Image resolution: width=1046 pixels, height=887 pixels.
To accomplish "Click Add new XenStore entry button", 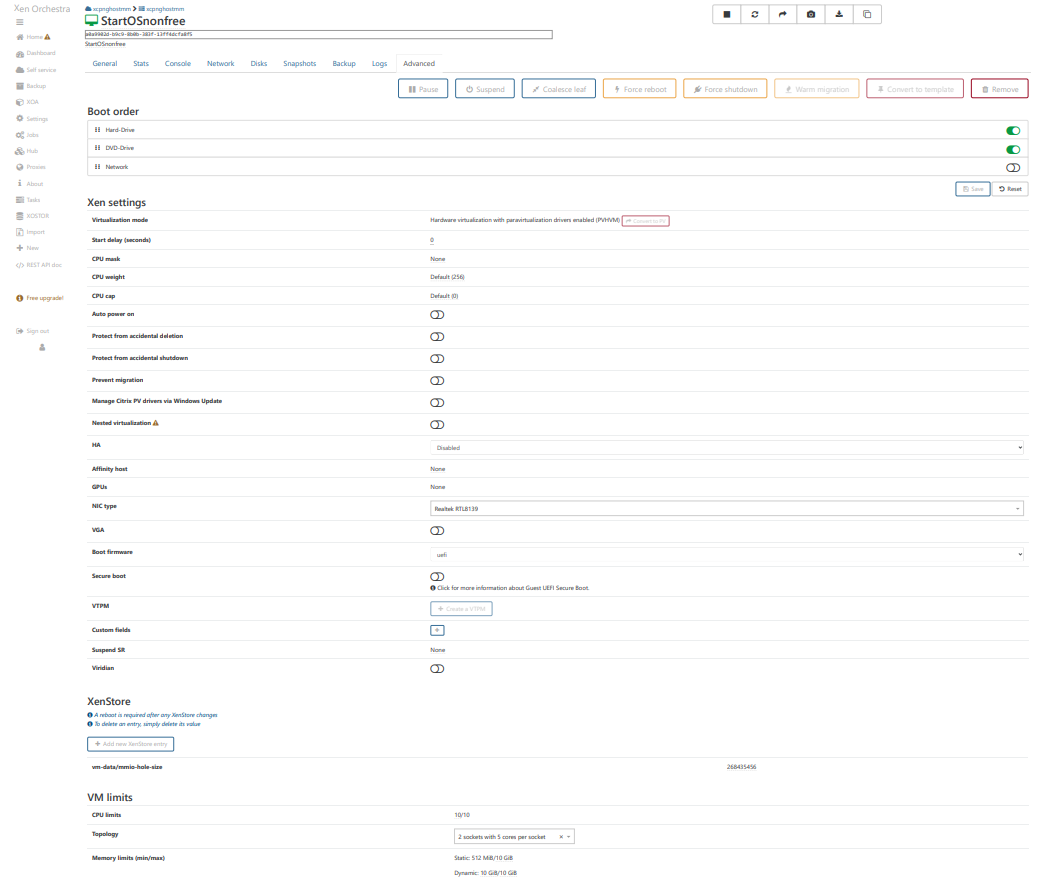I will point(131,744).
